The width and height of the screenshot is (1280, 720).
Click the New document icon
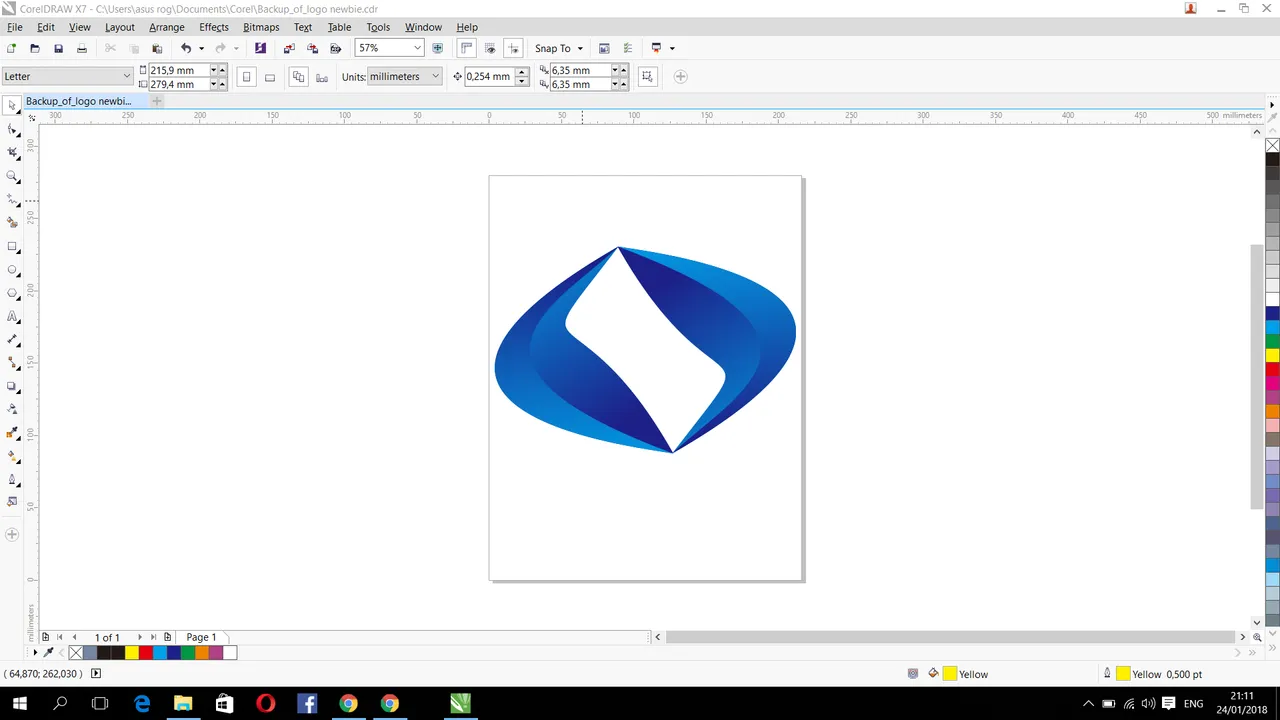pos(11,48)
